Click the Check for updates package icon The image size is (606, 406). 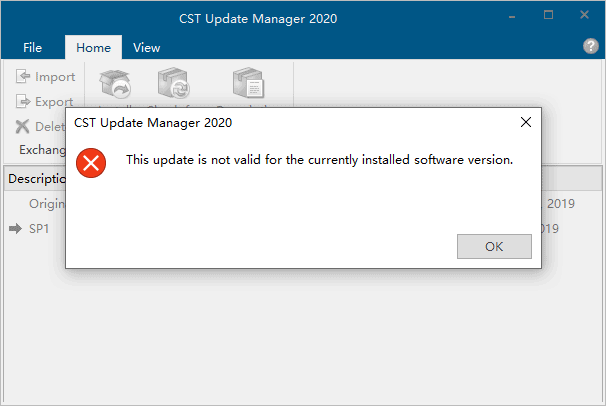pyautogui.click(x=174, y=83)
